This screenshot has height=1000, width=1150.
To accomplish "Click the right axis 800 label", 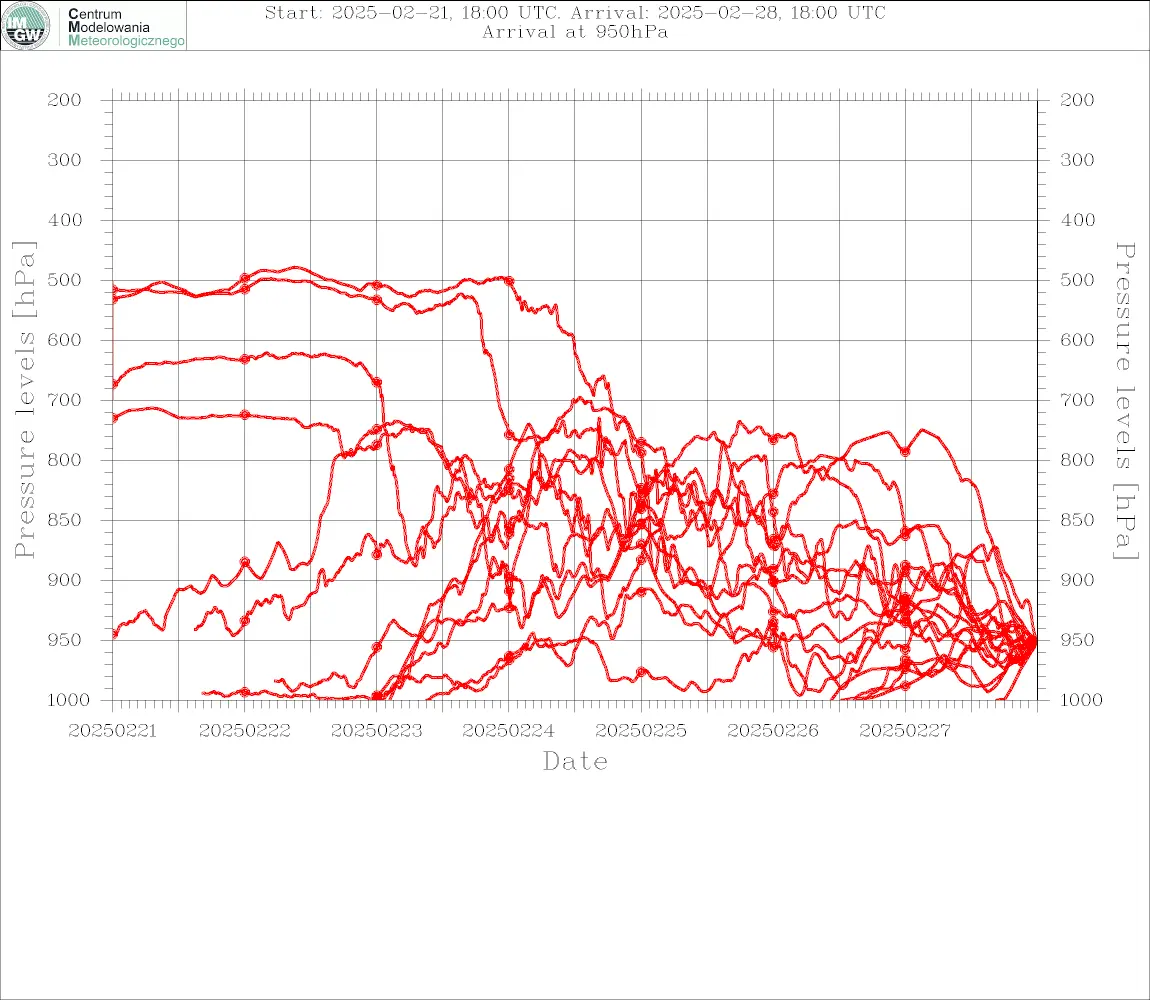I will click(1077, 460).
